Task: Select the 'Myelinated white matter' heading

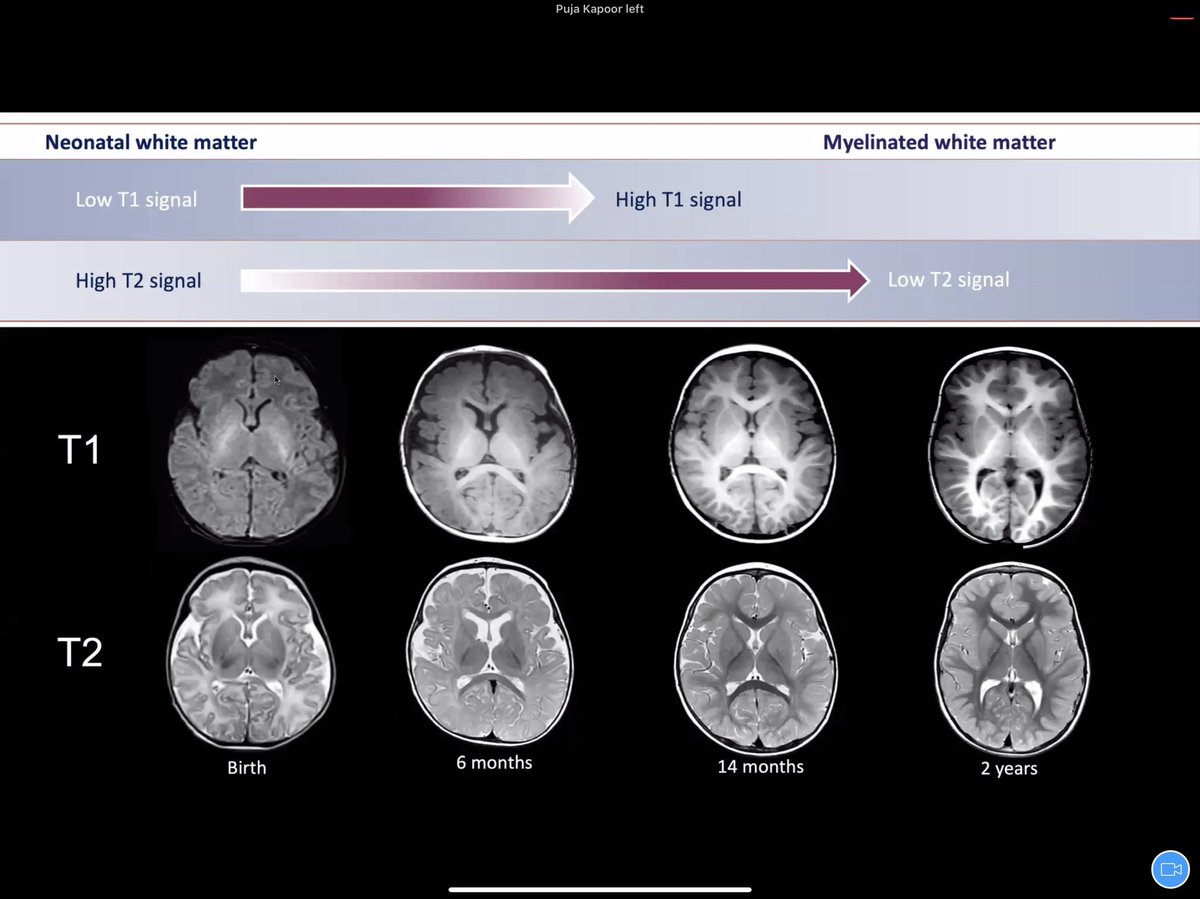Action: pyautogui.click(x=939, y=142)
